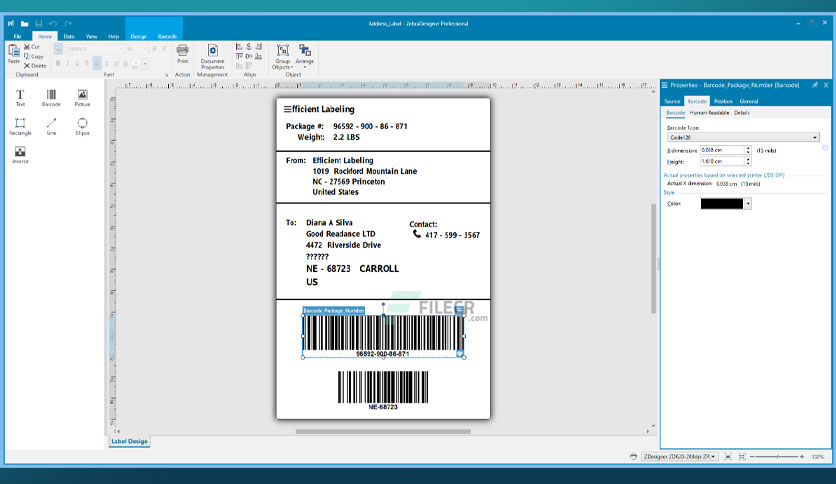Select the Line tool in the toolbox
This screenshot has width=836, height=484.
pyautogui.click(x=51, y=126)
